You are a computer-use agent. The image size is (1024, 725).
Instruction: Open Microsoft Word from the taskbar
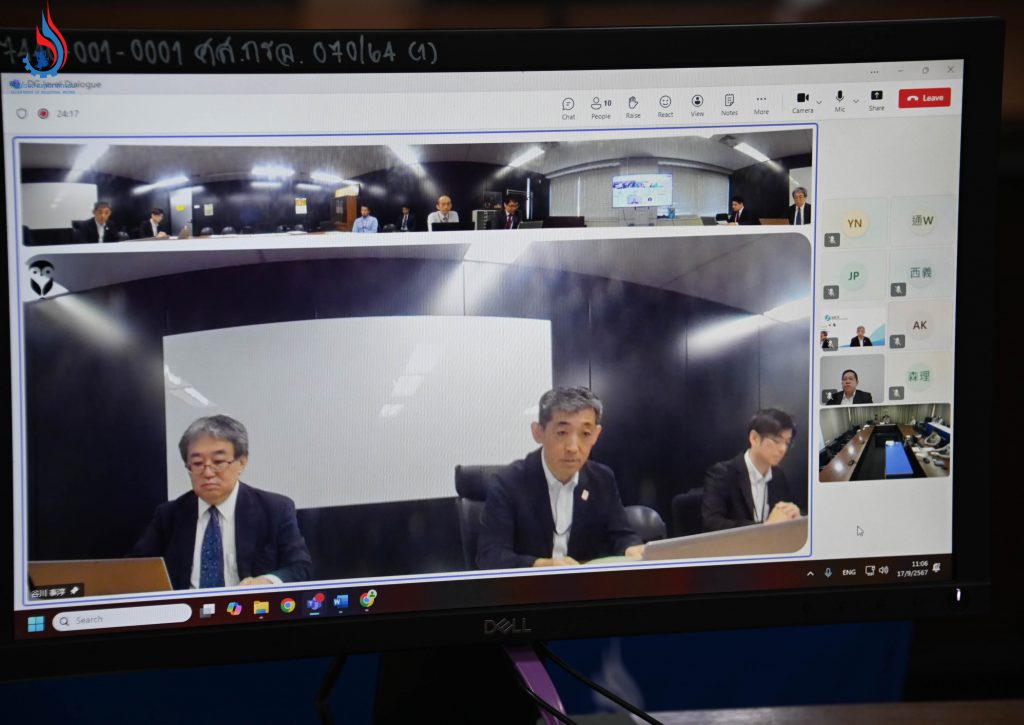click(x=341, y=602)
